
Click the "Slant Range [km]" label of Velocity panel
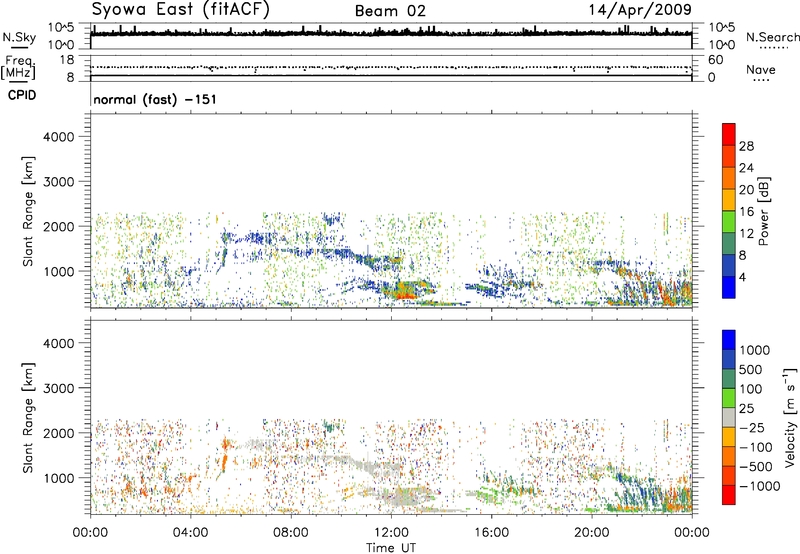point(28,418)
